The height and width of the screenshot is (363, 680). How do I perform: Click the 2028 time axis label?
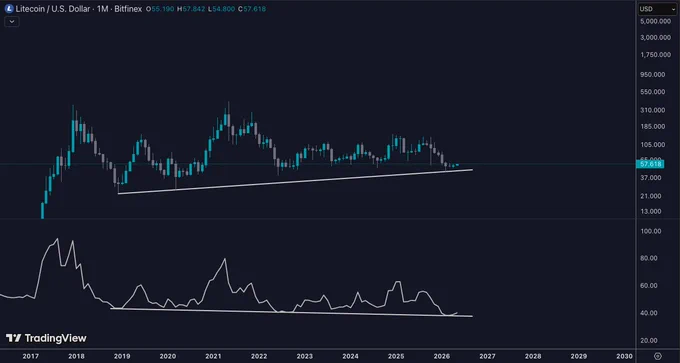tap(533, 356)
